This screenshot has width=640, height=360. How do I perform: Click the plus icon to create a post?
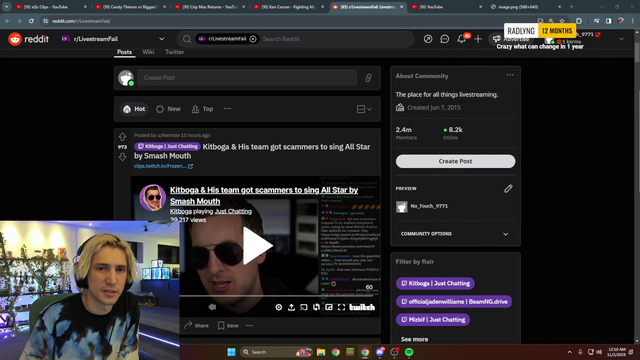478,39
